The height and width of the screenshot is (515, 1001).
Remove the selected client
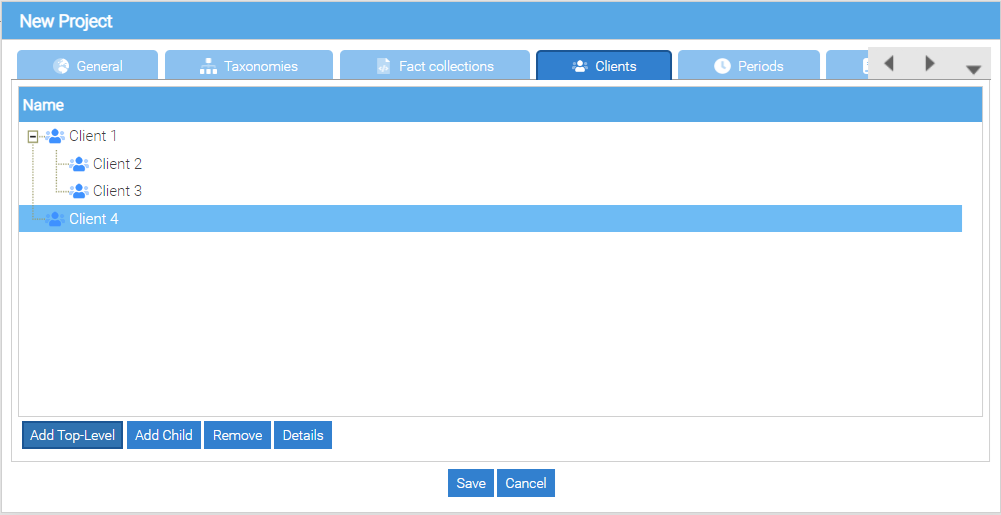coord(237,435)
